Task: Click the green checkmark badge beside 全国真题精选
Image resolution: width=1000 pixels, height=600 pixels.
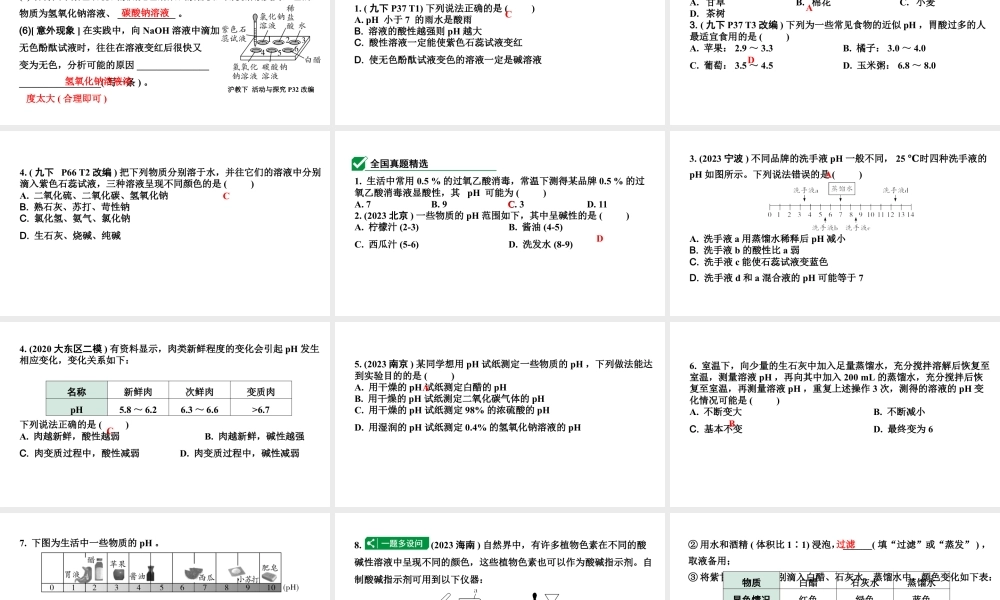Action: click(x=357, y=162)
